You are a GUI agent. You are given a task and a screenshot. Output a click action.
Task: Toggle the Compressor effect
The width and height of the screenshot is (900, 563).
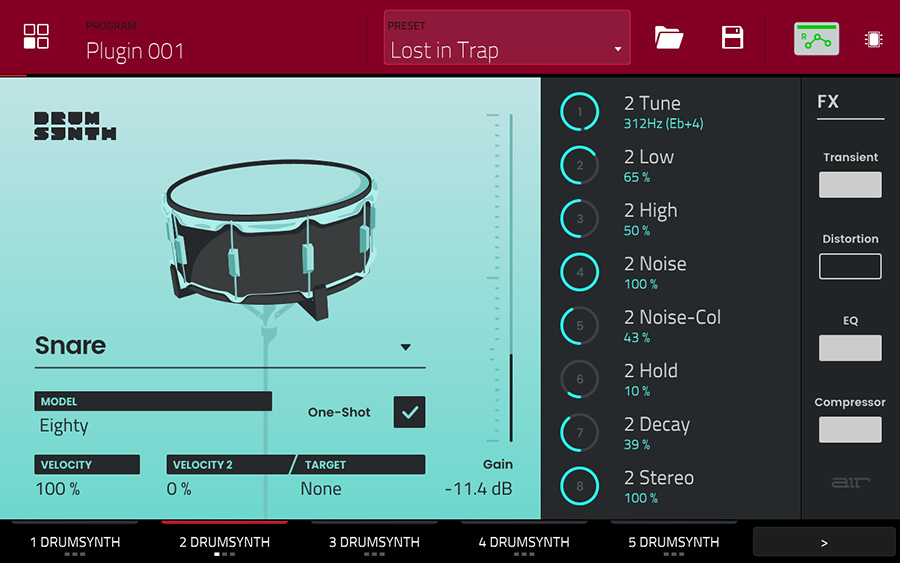(x=850, y=430)
